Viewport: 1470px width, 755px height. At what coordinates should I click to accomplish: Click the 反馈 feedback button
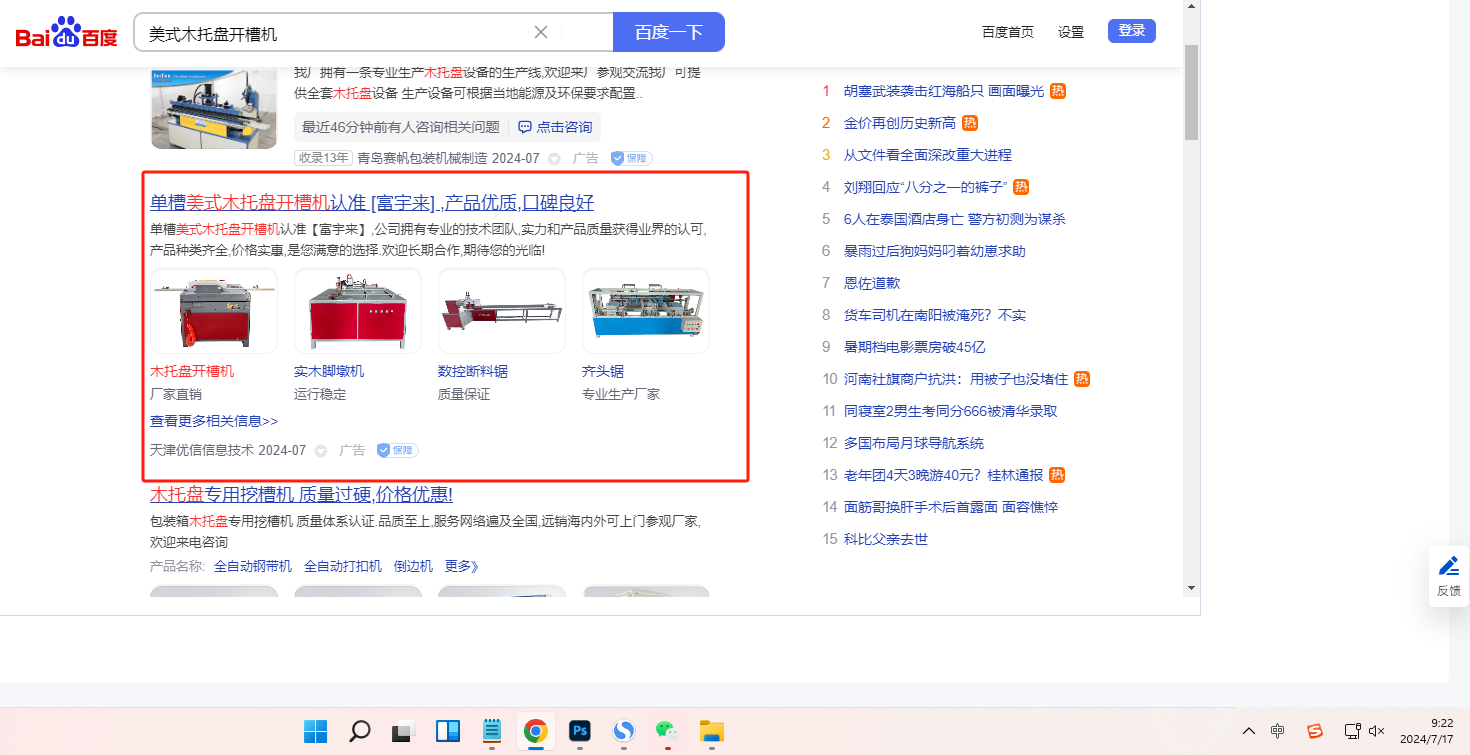pos(1449,576)
